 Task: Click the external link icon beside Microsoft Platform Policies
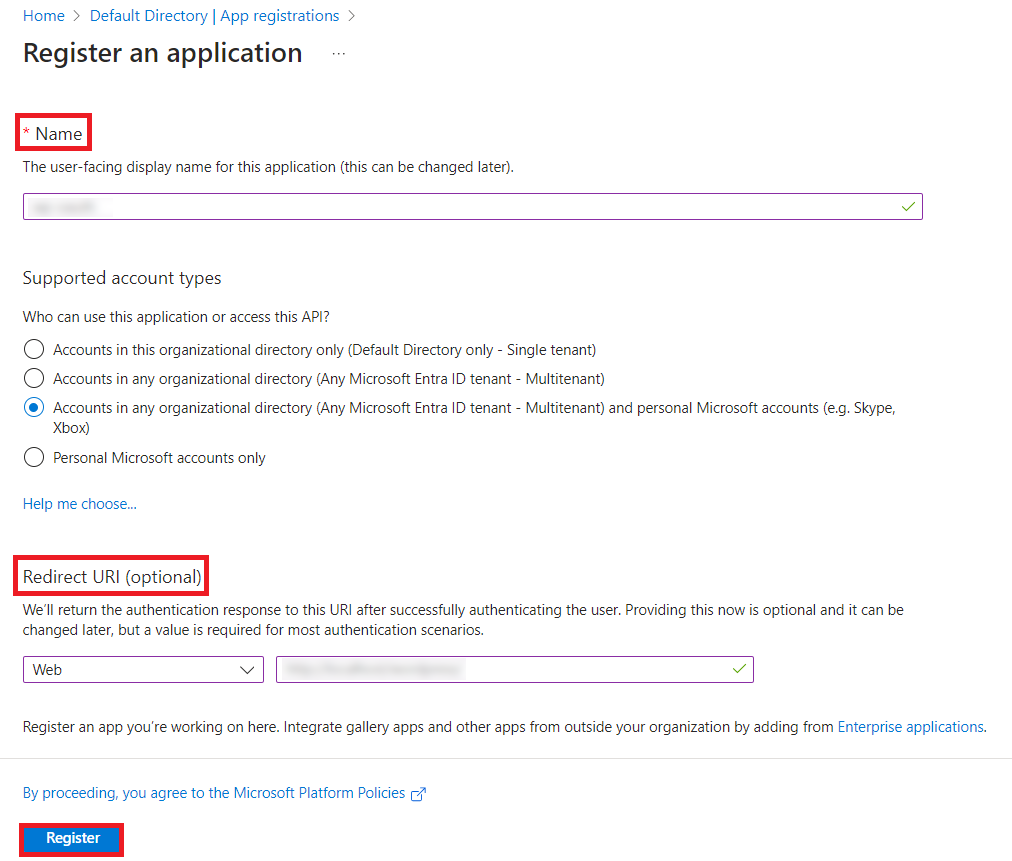coord(420,793)
